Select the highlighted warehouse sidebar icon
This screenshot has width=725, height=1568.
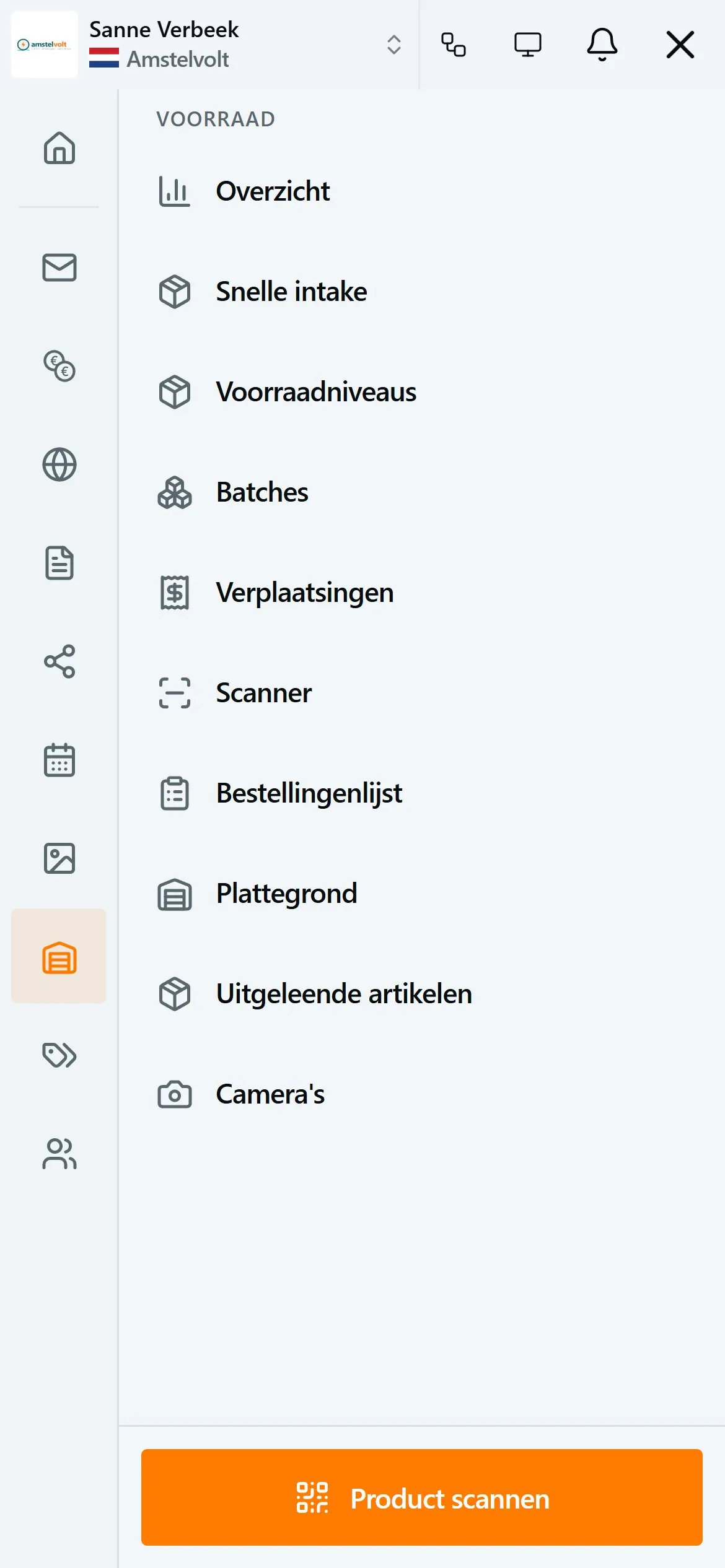click(59, 957)
